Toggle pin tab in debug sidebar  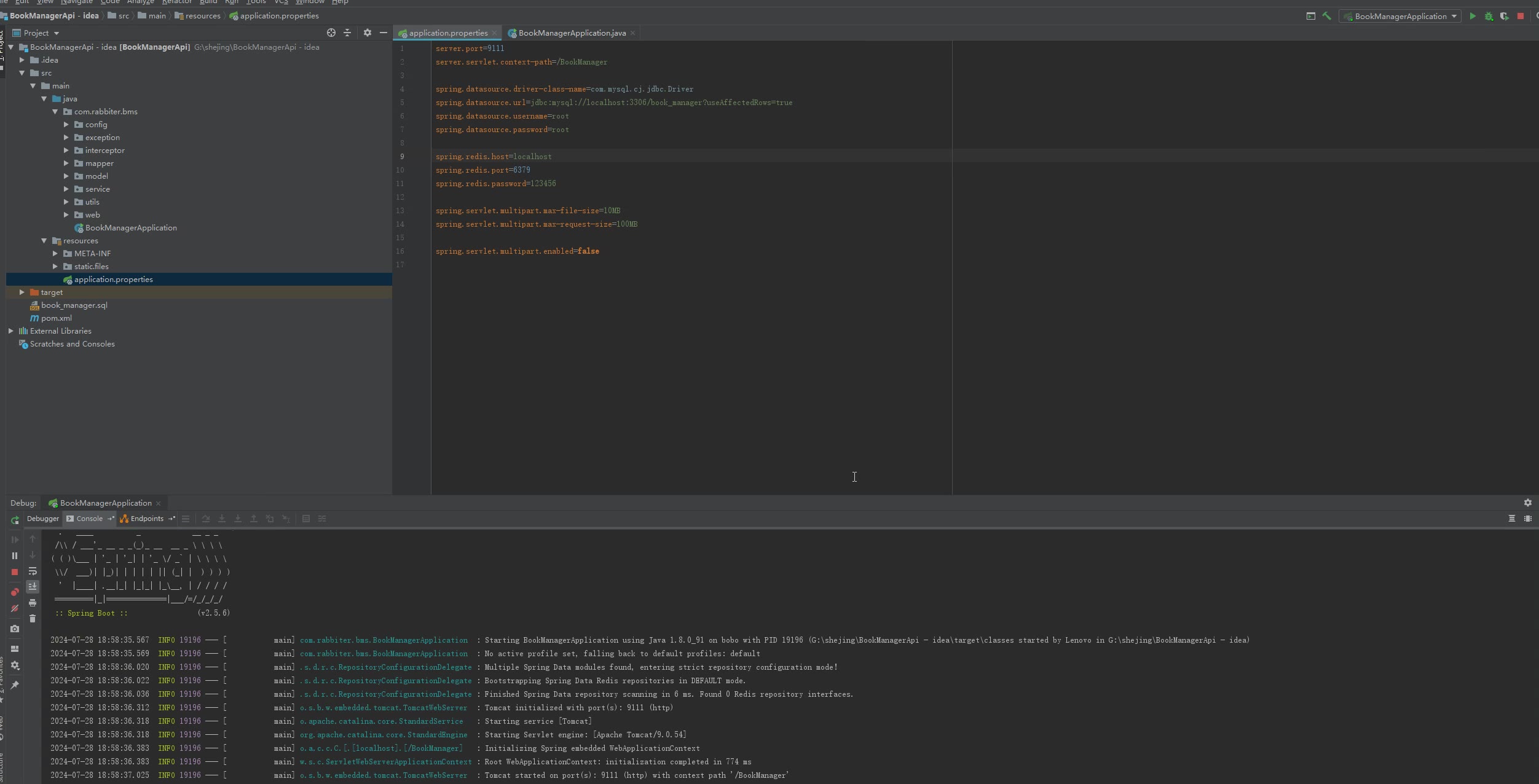point(15,685)
